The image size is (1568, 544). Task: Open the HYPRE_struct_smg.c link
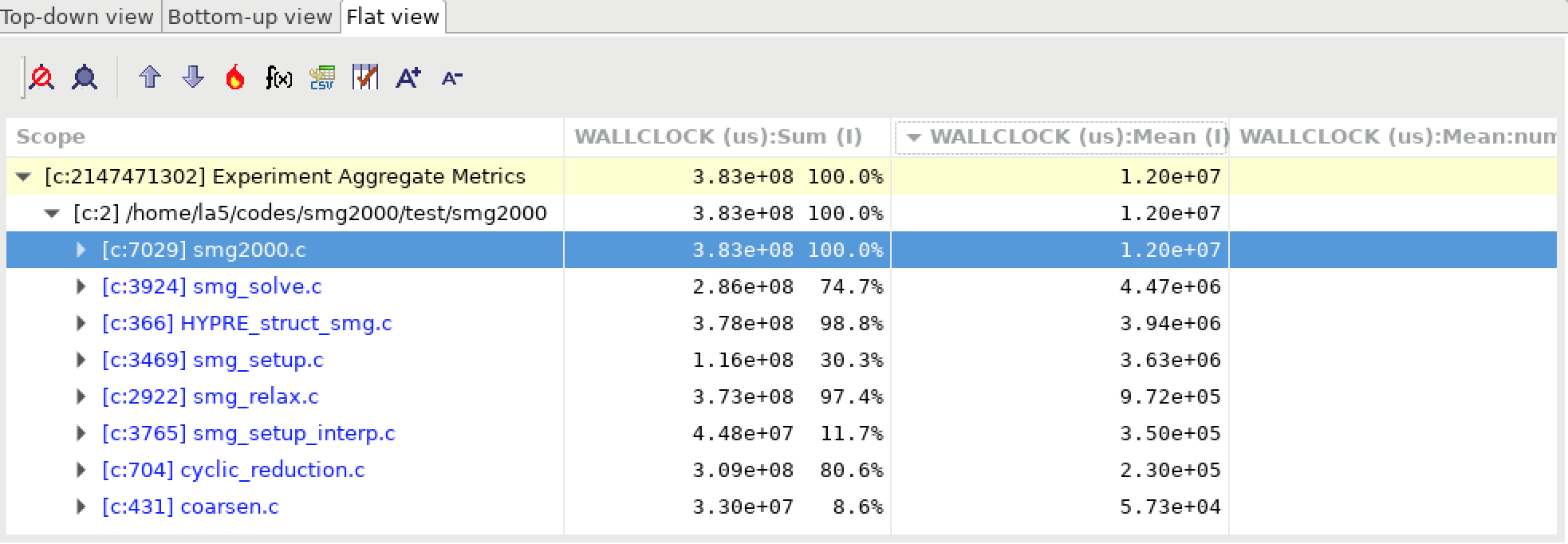pyautogui.click(x=247, y=323)
